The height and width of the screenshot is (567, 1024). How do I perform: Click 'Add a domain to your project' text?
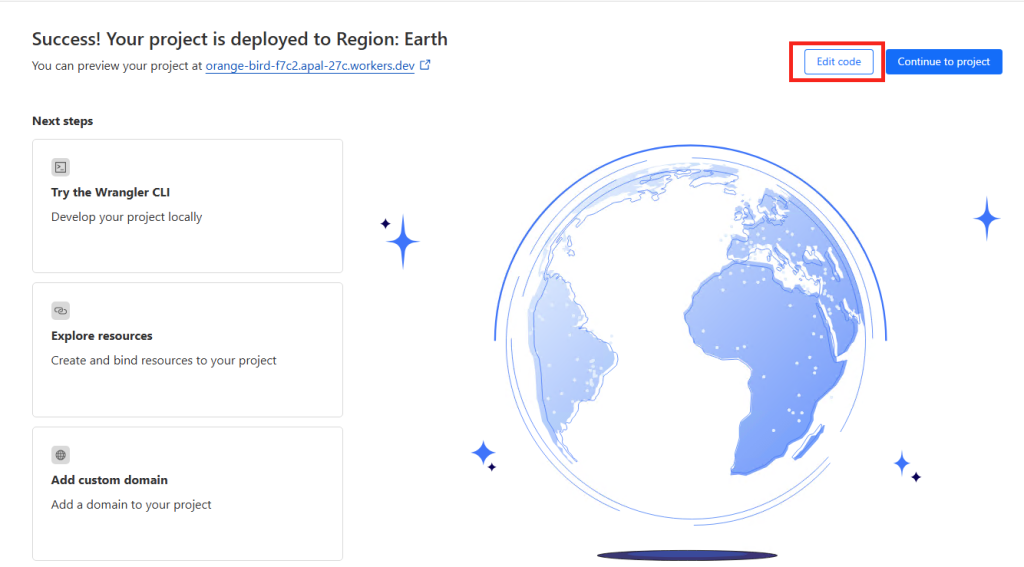pos(131,505)
